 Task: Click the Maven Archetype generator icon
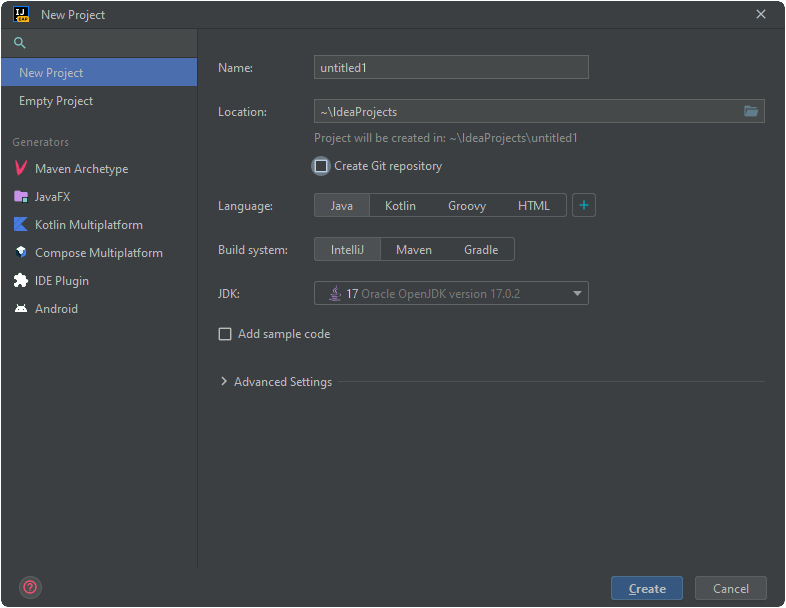pos(21,168)
